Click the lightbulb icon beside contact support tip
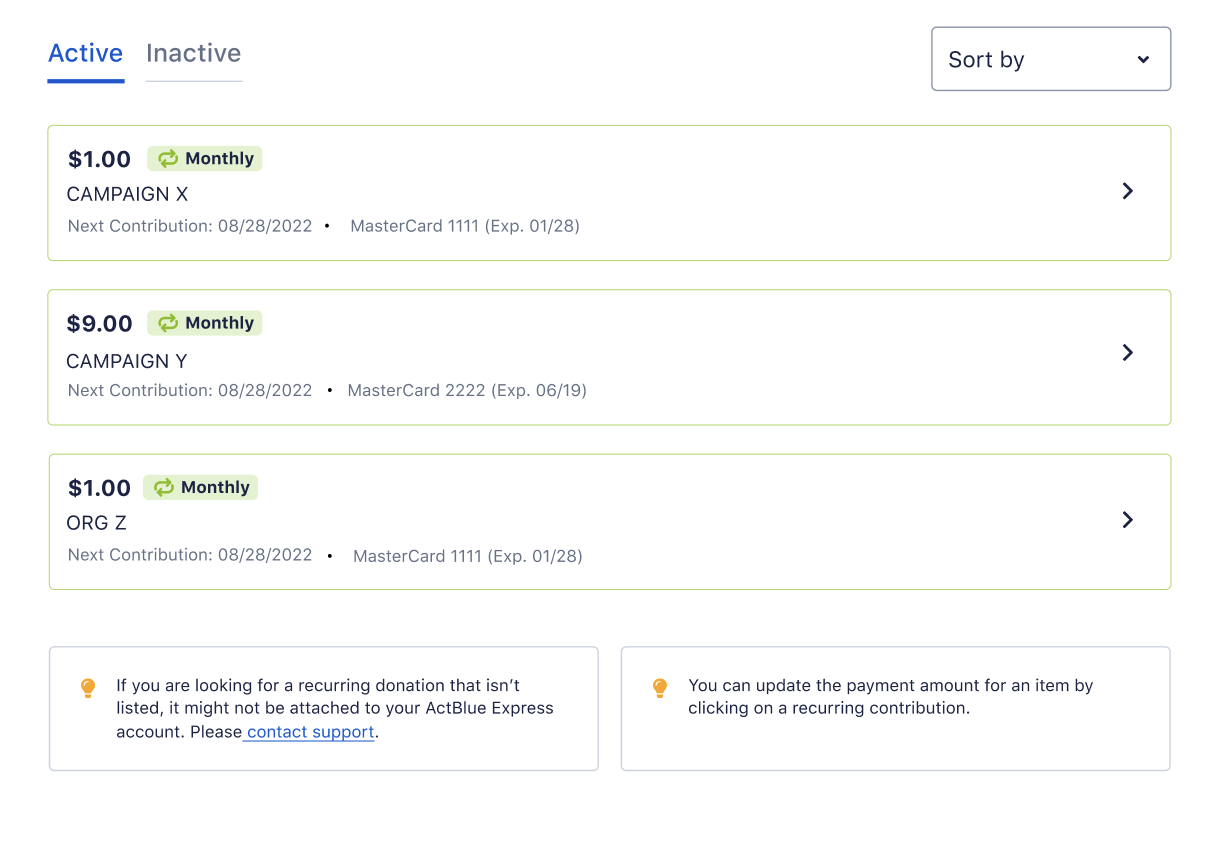This screenshot has width=1226, height=846. coord(88,688)
